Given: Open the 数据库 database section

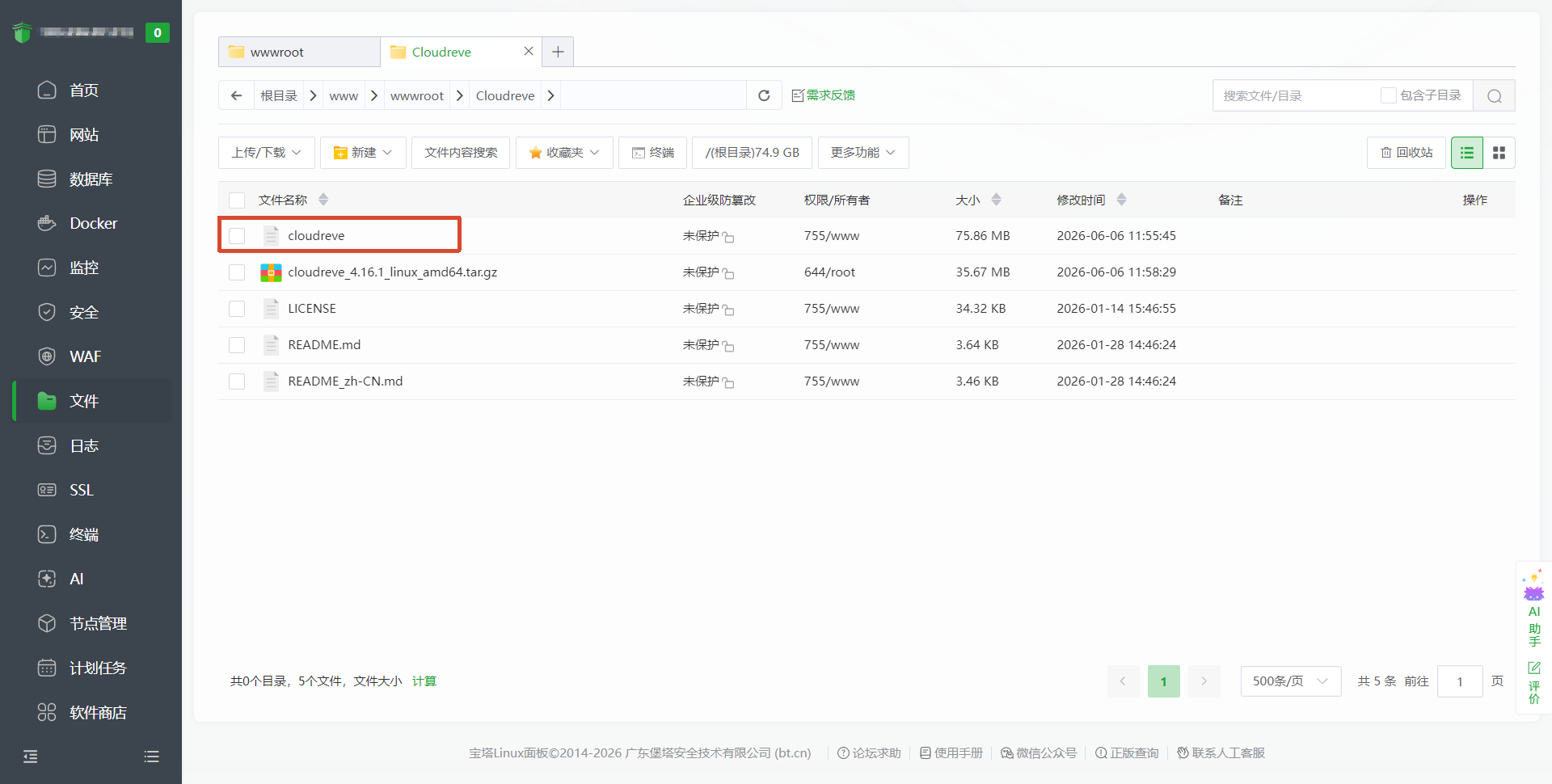Looking at the screenshot, I should tap(91, 179).
